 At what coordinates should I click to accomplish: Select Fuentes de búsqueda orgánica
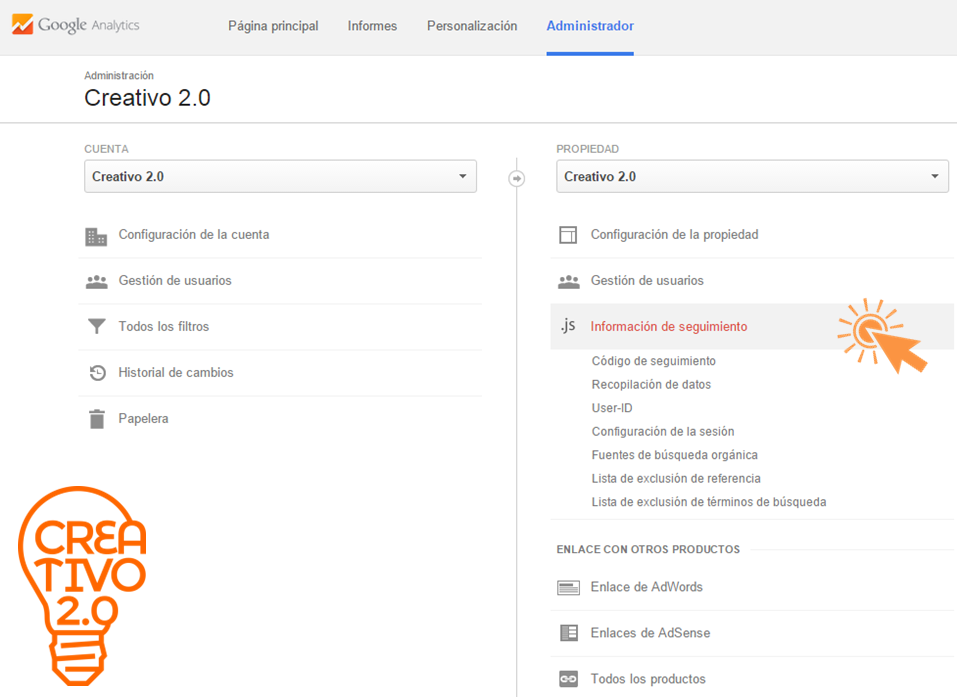click(674, 455)
